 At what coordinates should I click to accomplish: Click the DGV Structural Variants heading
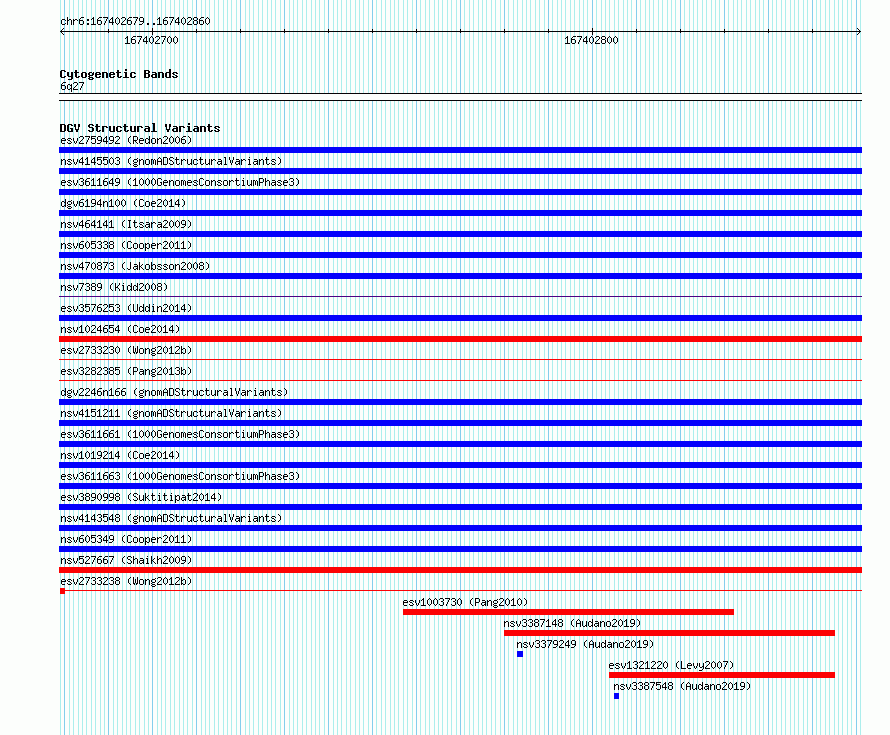tap(140, 128)
